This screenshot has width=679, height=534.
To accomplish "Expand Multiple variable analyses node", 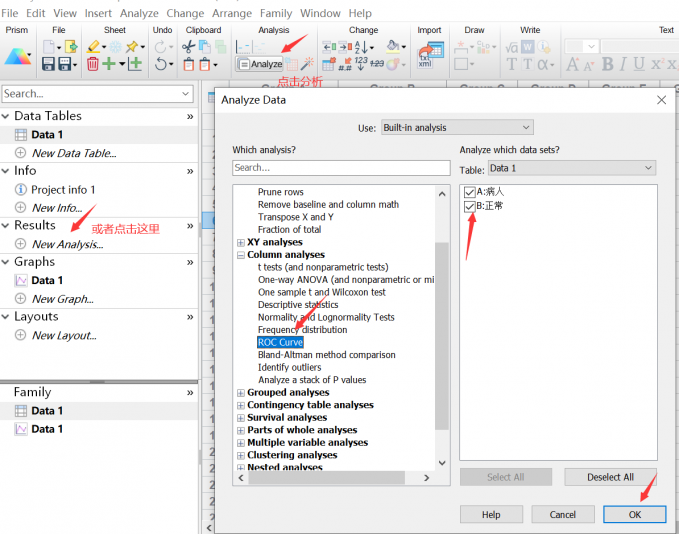I will point(241,443).
